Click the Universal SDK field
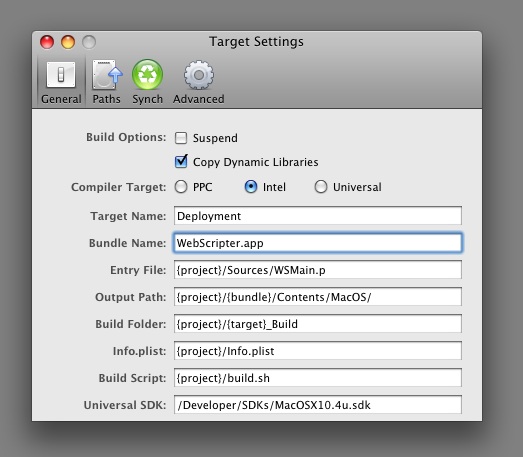This screenshot has height=457, width=523. pyautogui.click(x=318, y=405)
